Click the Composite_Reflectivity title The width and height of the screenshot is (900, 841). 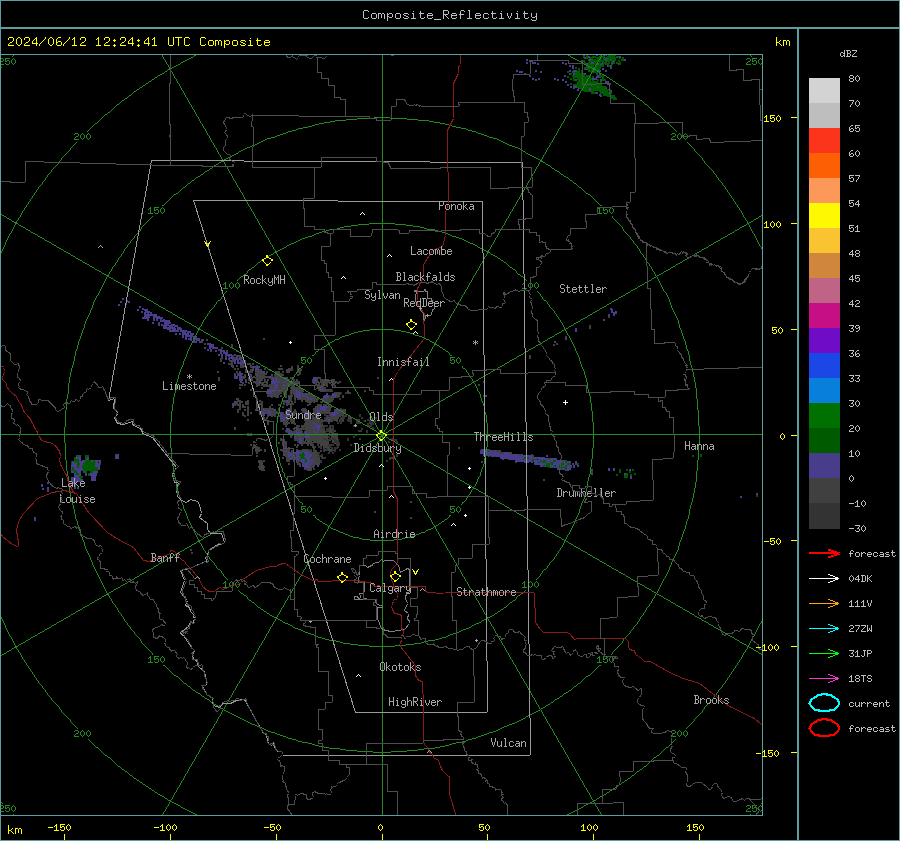click(449, 15)
